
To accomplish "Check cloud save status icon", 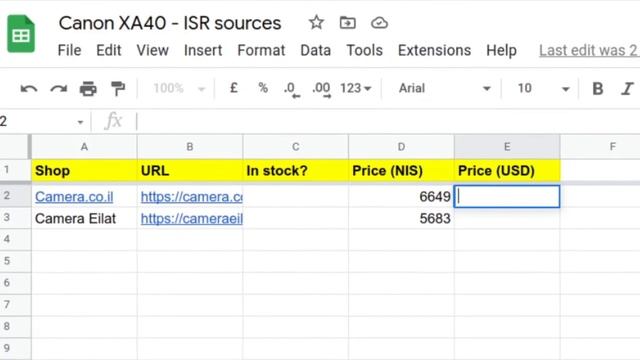I will [379, 23].
